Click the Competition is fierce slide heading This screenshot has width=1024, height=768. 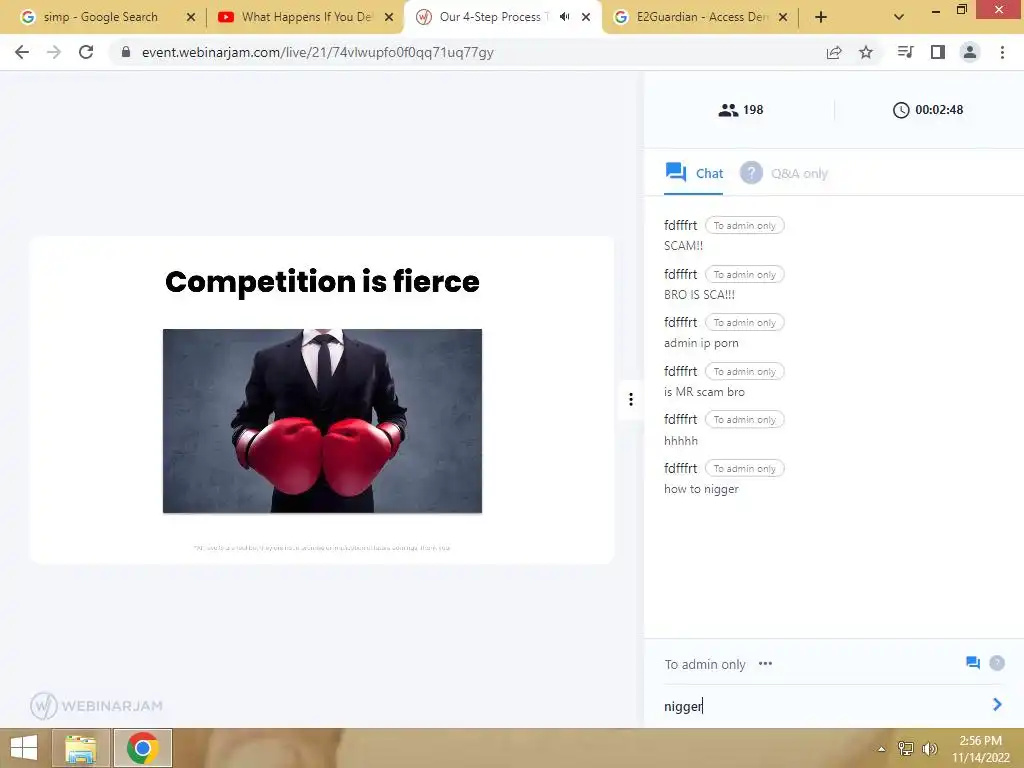[323, 282]
